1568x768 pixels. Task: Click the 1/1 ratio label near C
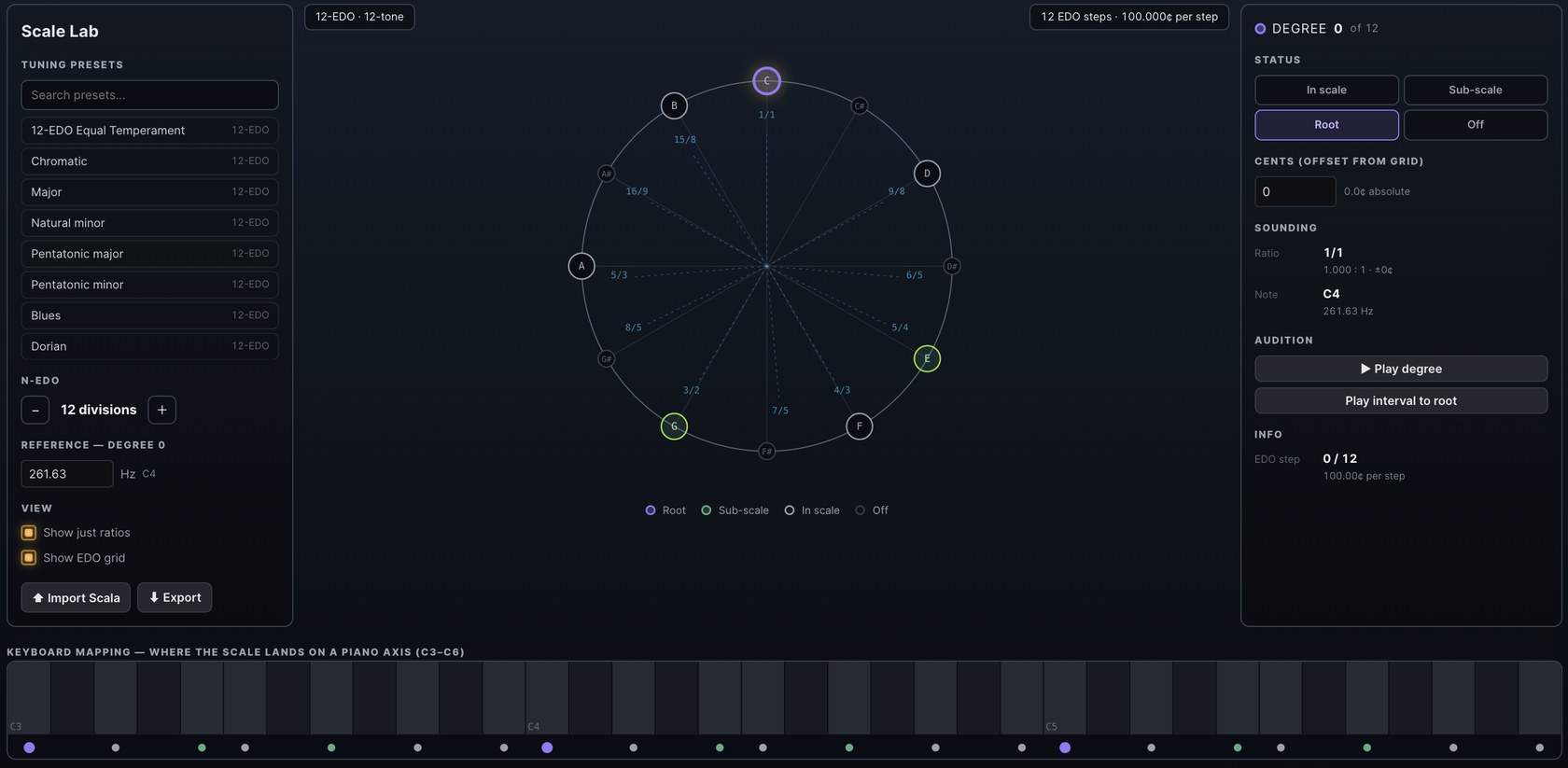[766, 115]
